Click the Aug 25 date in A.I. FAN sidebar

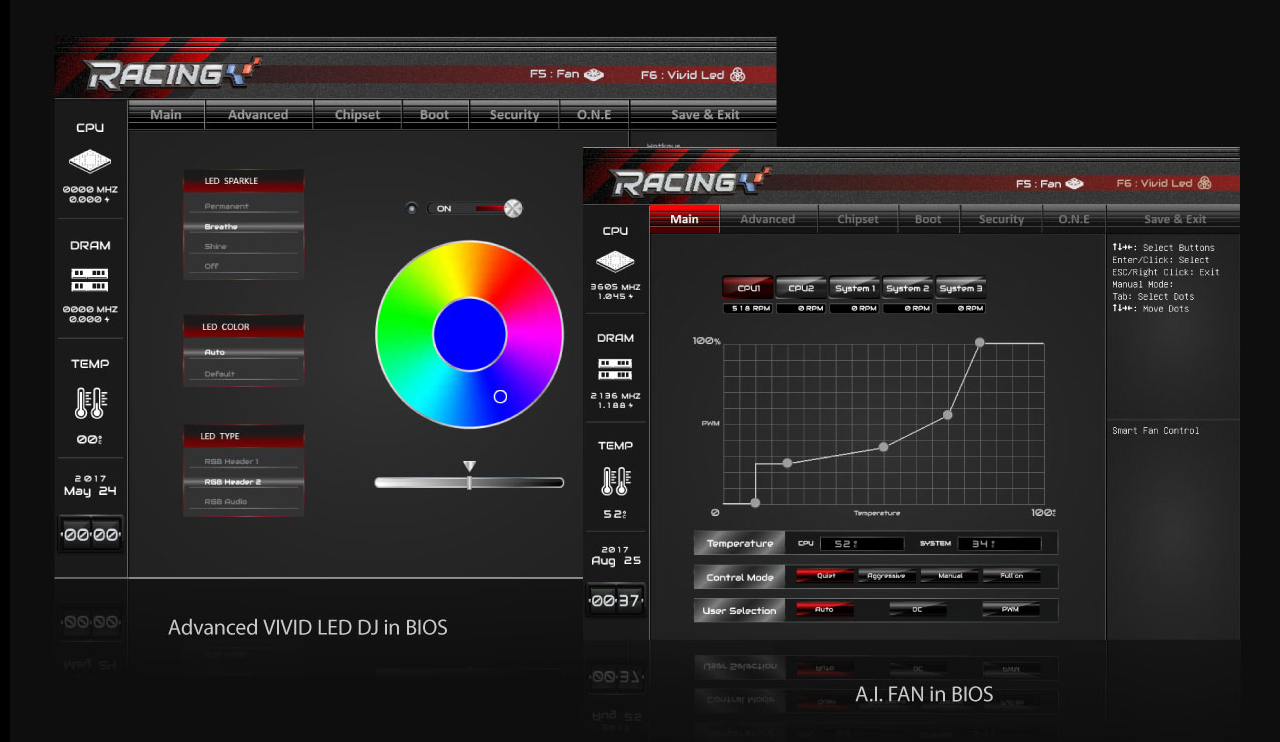coord(616,561)
